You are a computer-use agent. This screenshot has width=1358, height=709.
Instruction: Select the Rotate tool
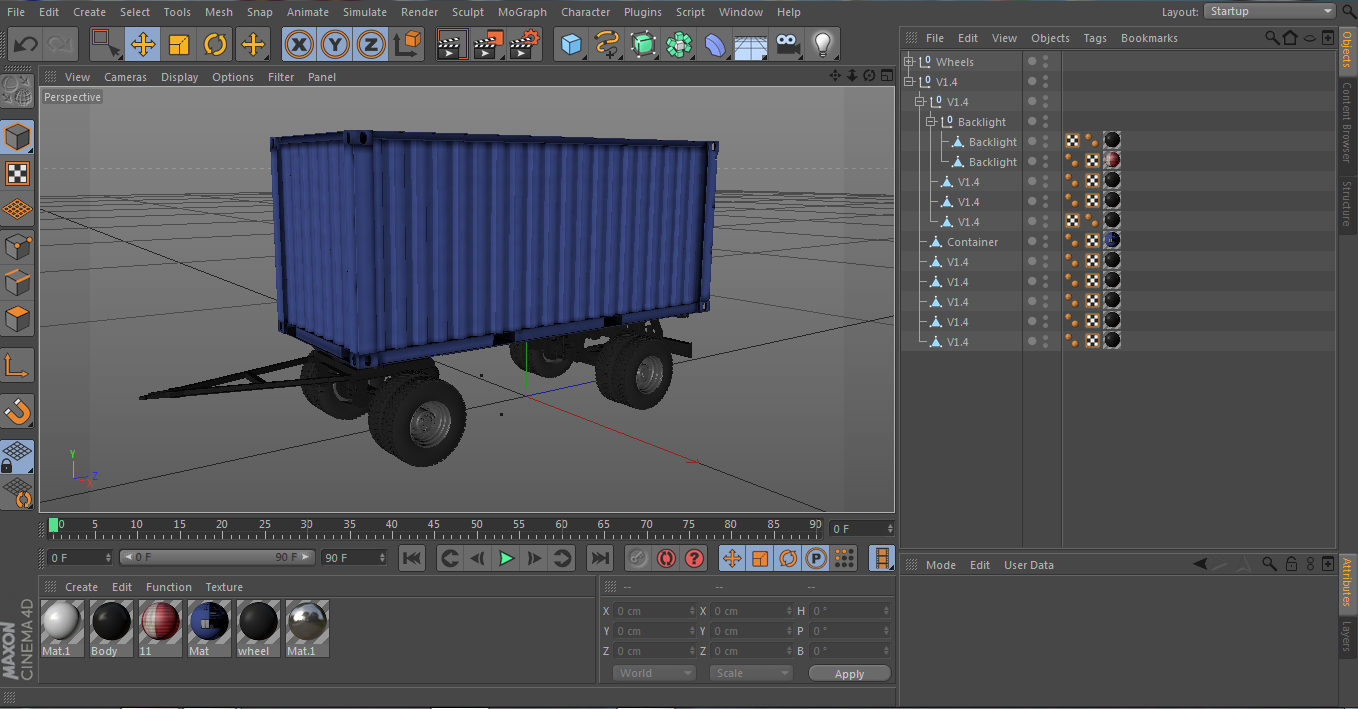click(215, 44)
